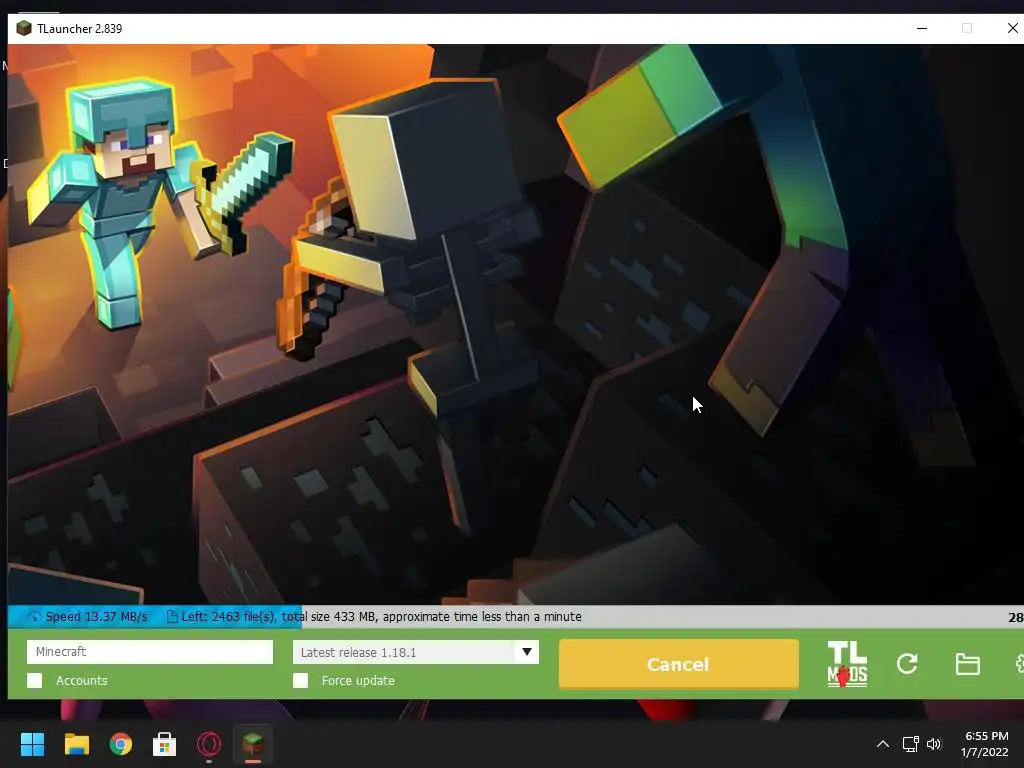Open launcher settings gear icon
This screenshot has height=768, width=1024.
1019,664
